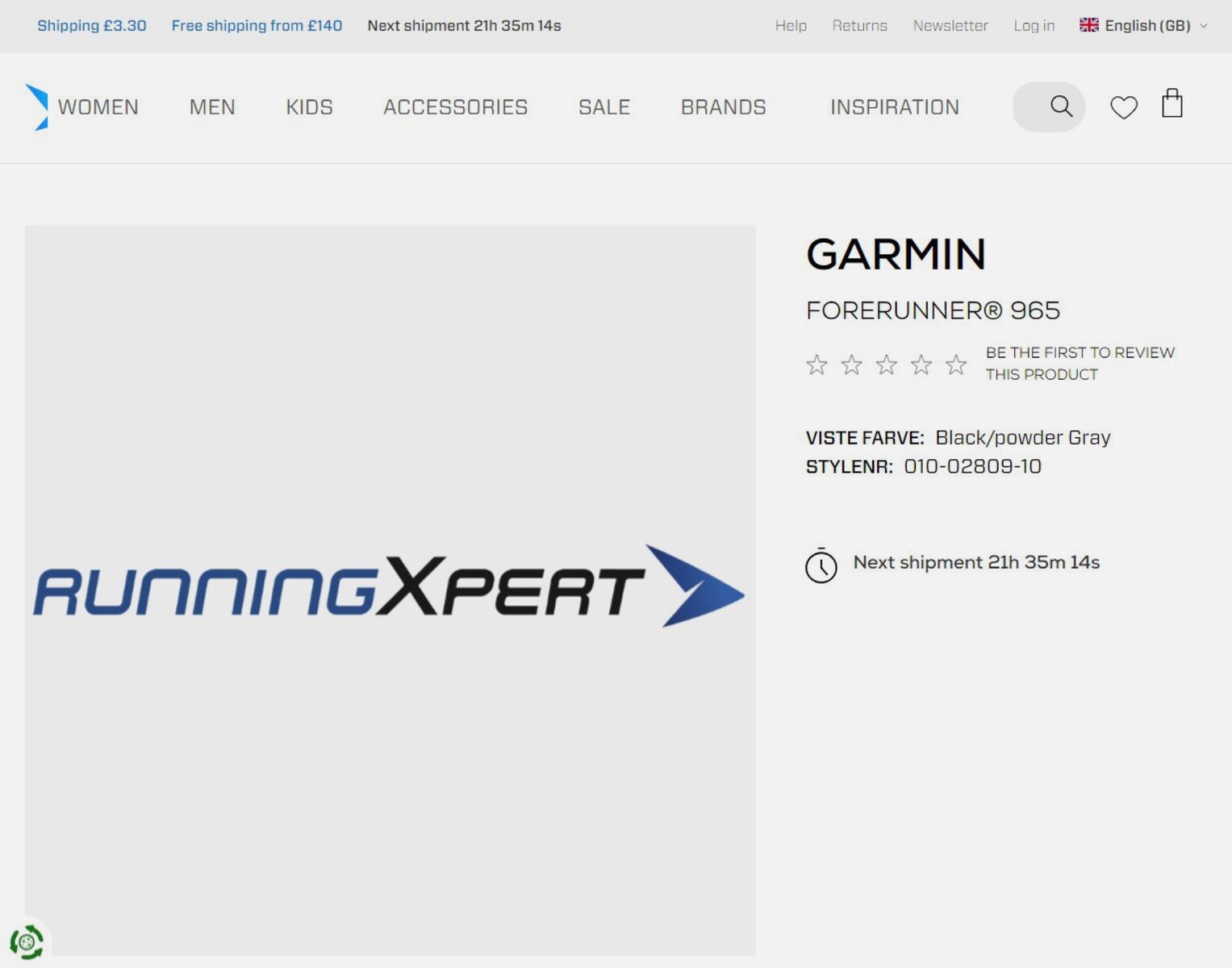
Task: Open the BRANDS menu
Action: [x=723, y=107]
